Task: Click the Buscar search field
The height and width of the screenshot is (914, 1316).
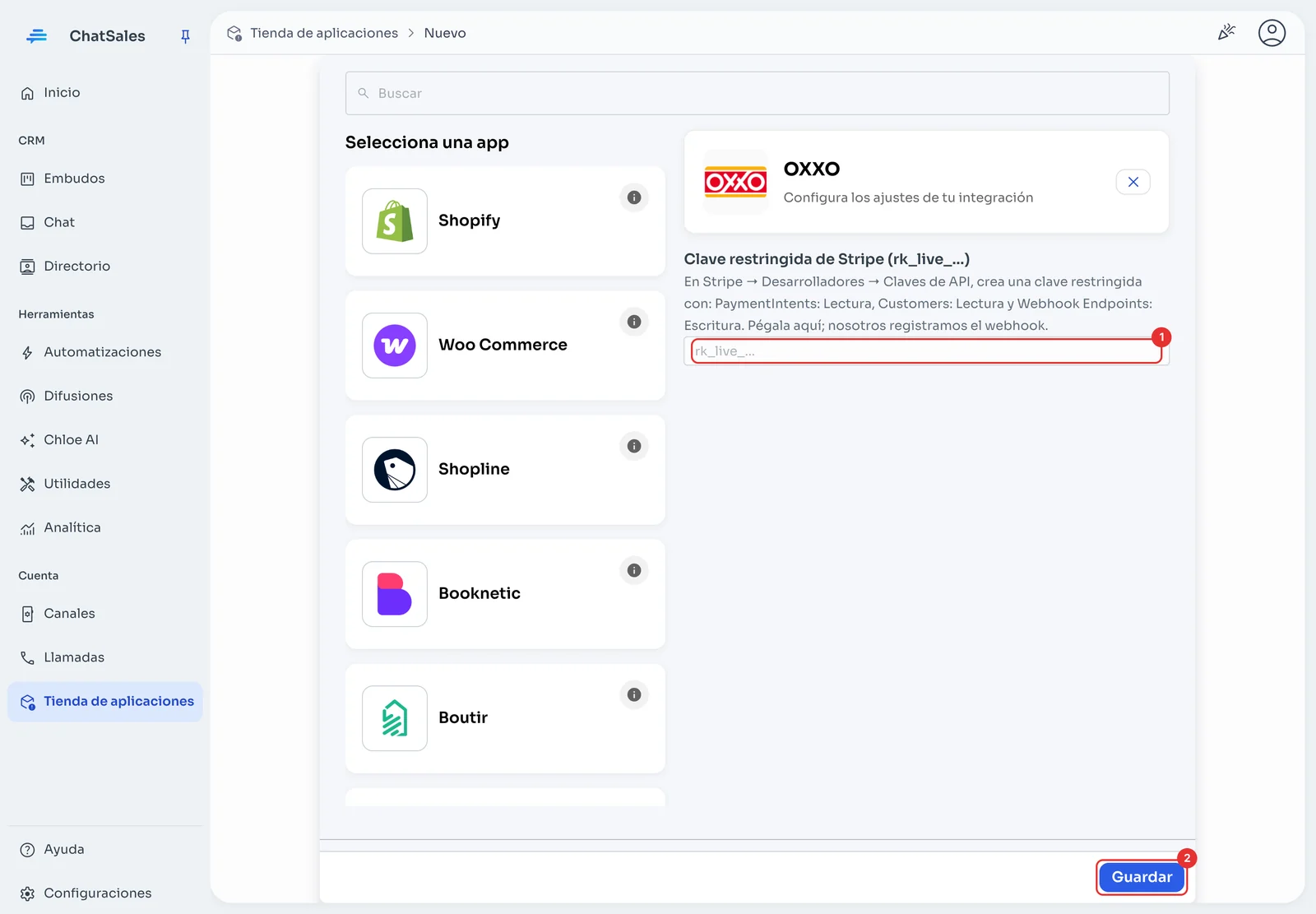Action: pos(757,93)
